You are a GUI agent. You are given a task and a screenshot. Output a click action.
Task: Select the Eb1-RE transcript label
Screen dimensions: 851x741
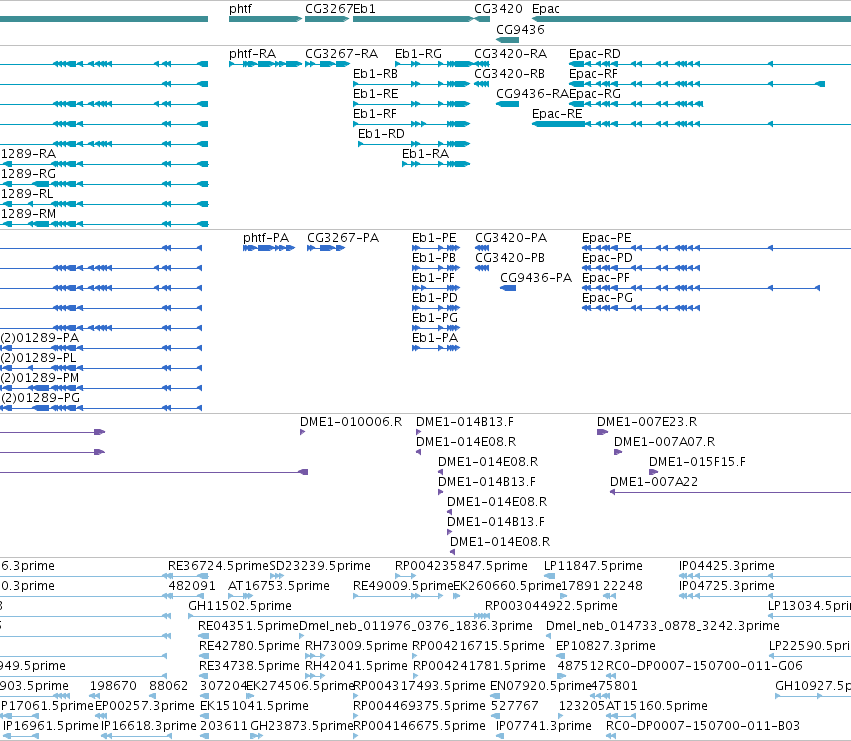click(x=376, y=94)
